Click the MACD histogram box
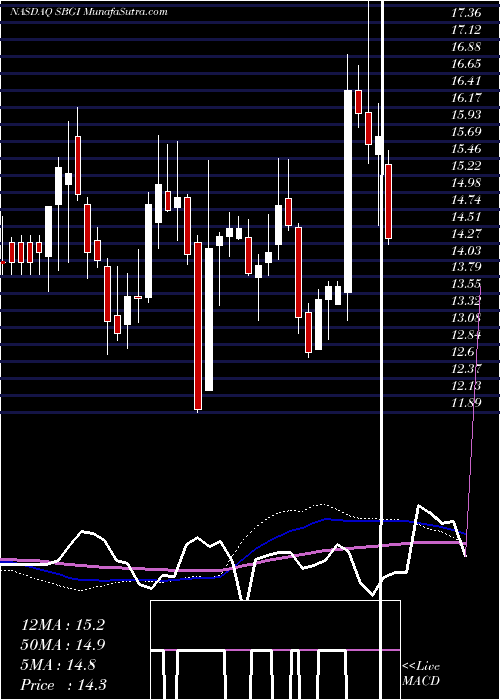 tap(275, 650)
